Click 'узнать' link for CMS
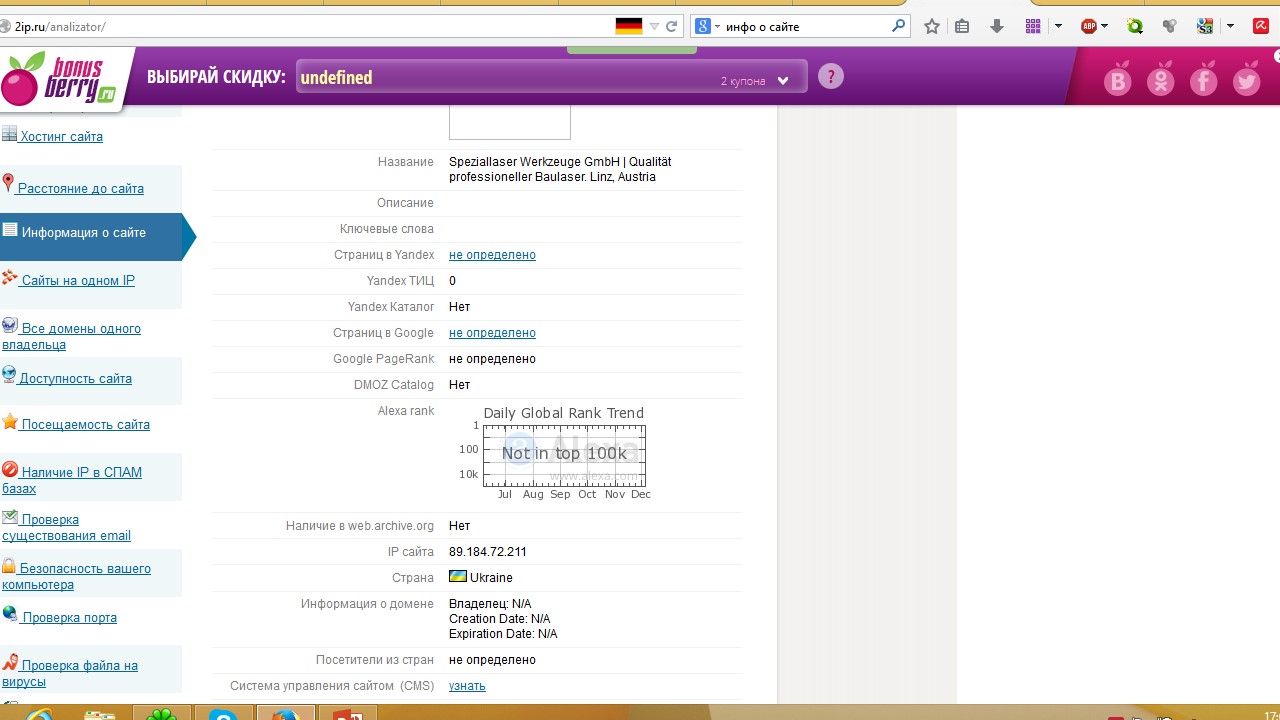The height and width of the screenshot is (720, 1280). coord(467,686)
